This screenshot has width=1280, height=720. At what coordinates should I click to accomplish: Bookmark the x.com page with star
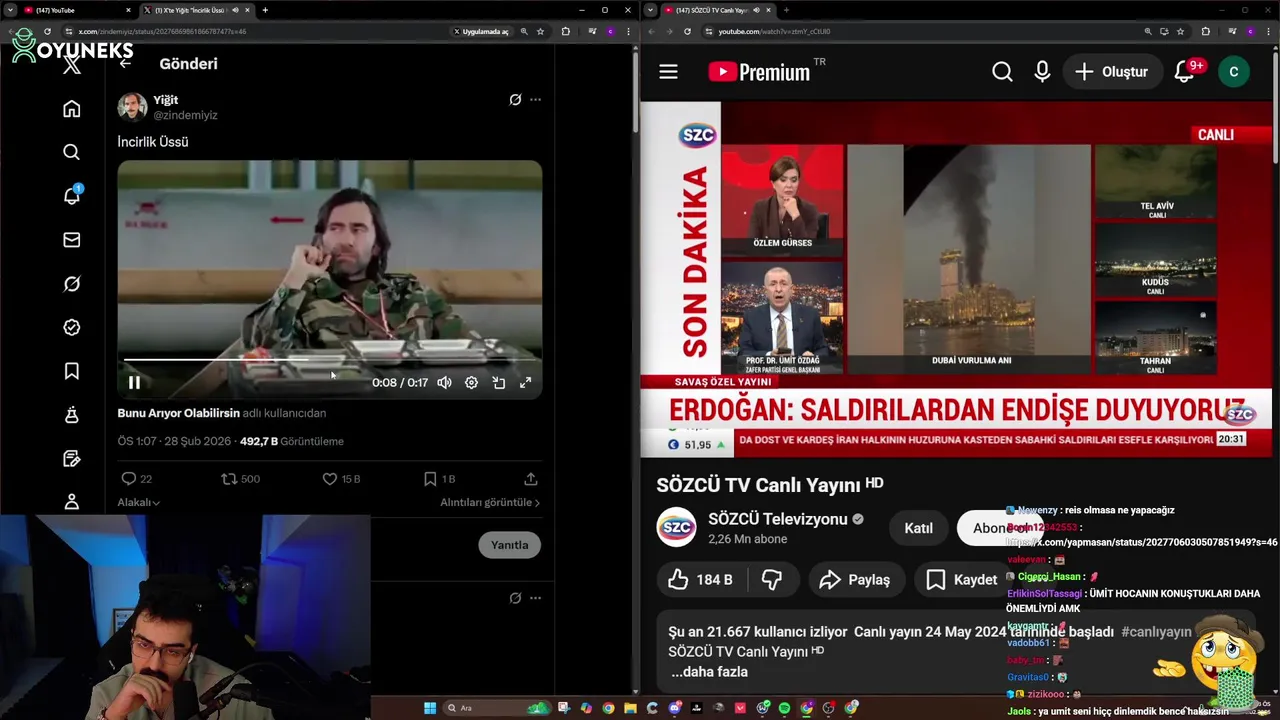click(x=540, y=31)
